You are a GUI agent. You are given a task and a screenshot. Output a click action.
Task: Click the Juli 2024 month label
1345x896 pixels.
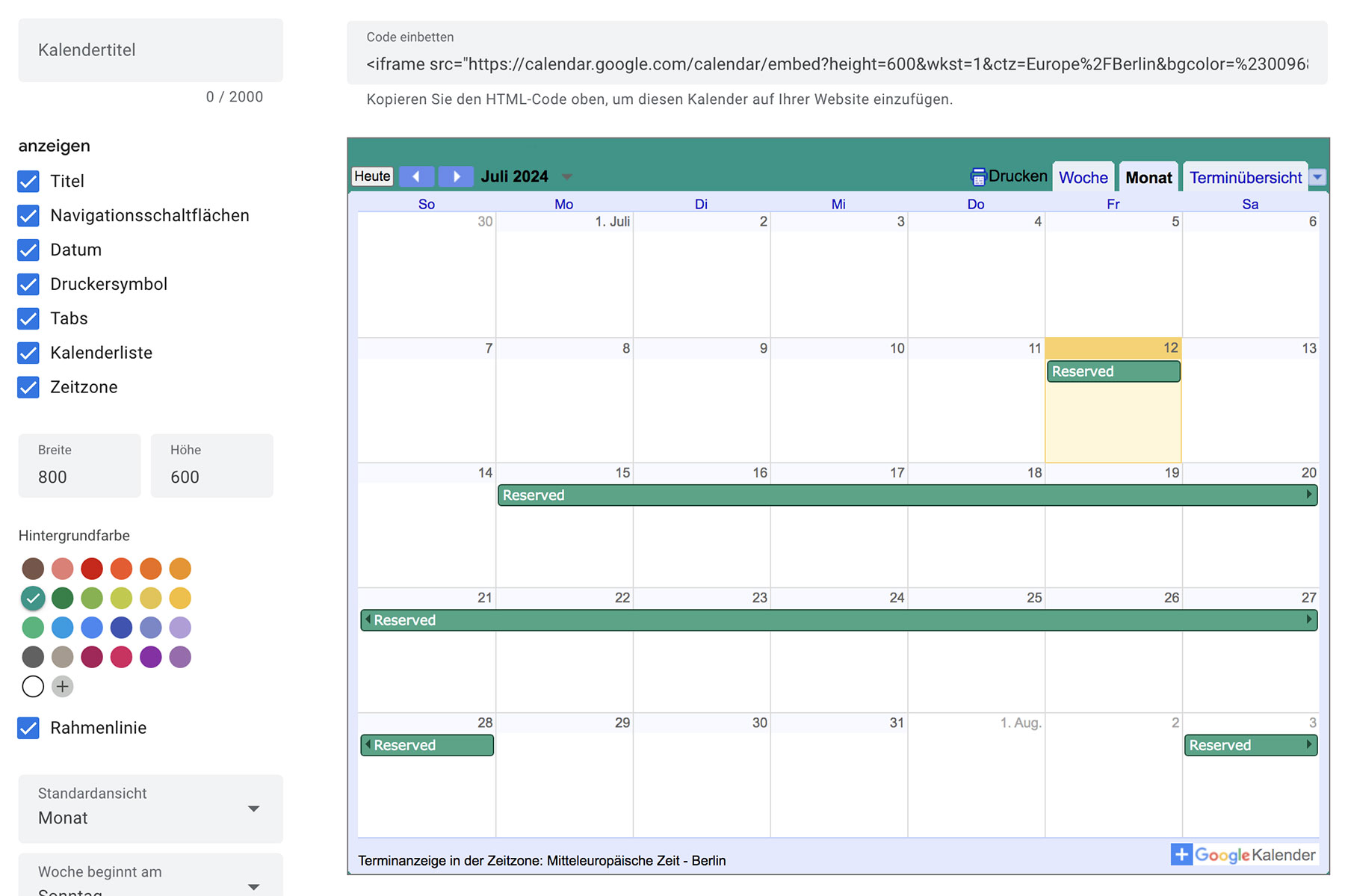pos(514,176)
